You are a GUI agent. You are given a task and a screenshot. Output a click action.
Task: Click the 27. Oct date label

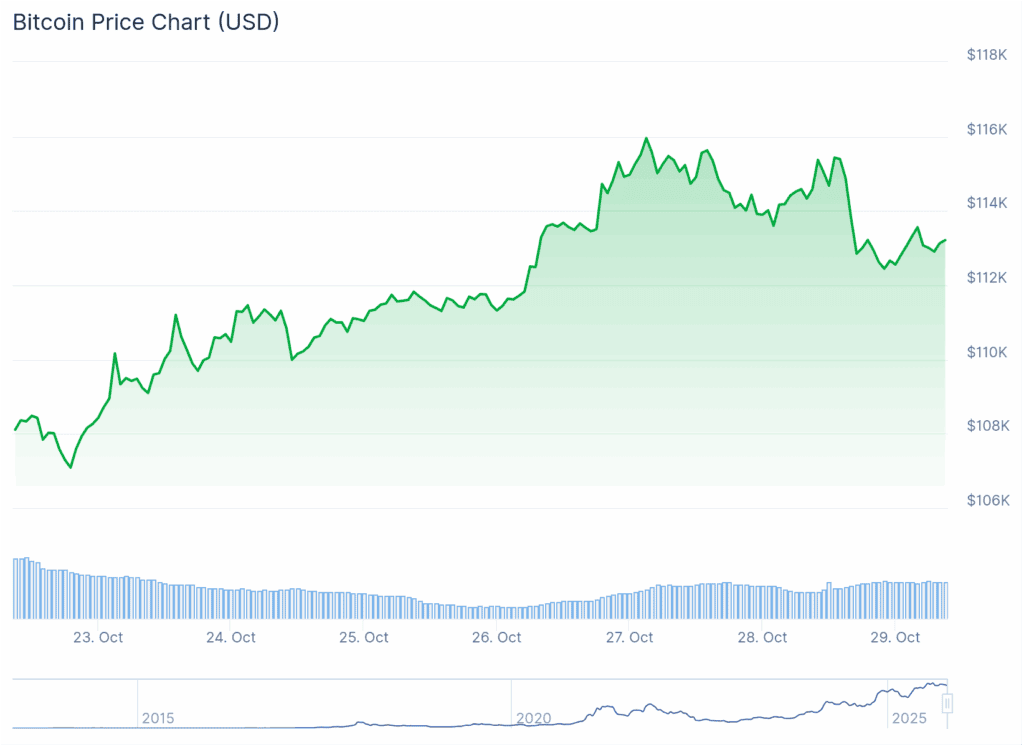click(x=629, y=637)
